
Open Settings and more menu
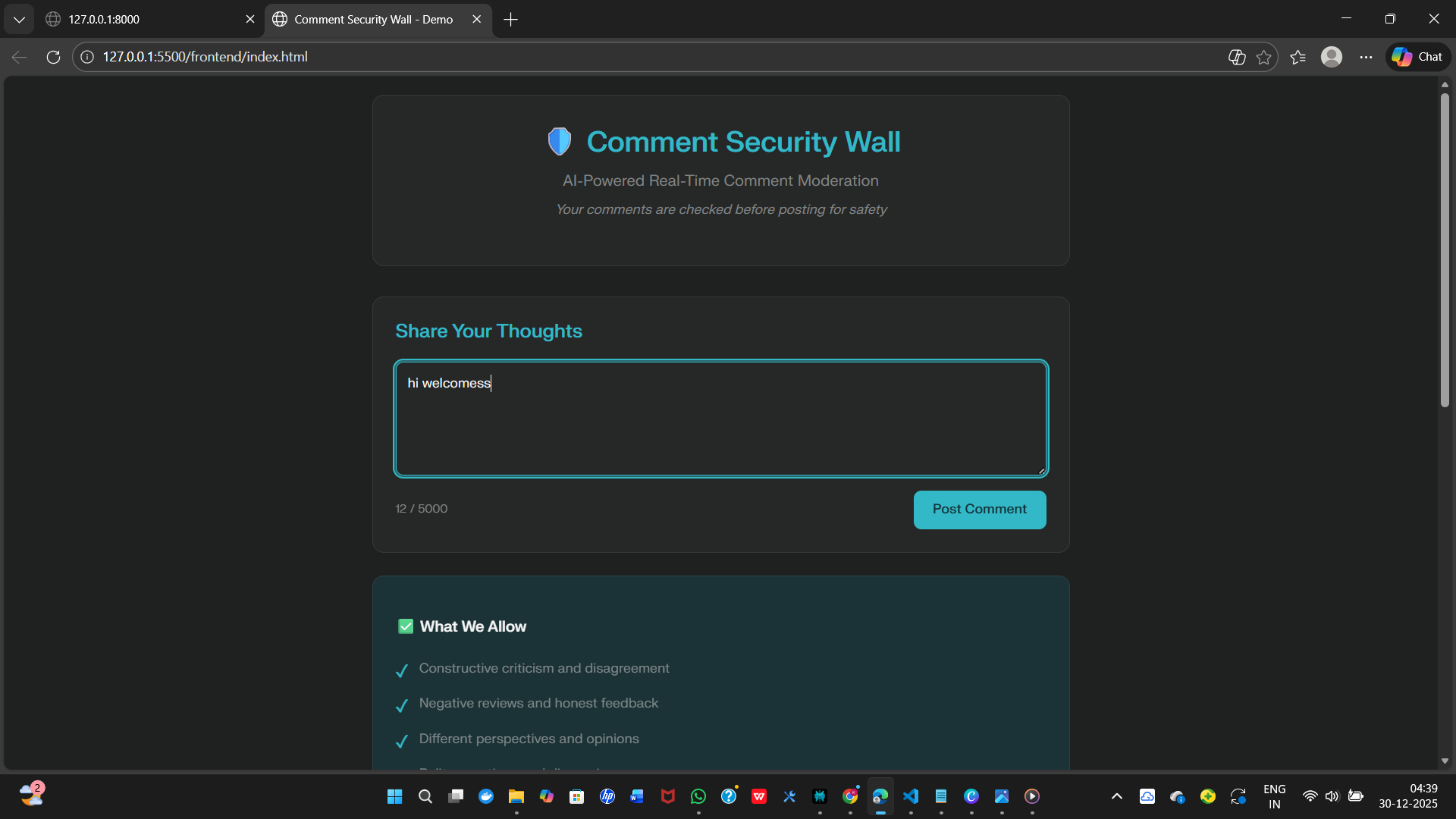1366,57
